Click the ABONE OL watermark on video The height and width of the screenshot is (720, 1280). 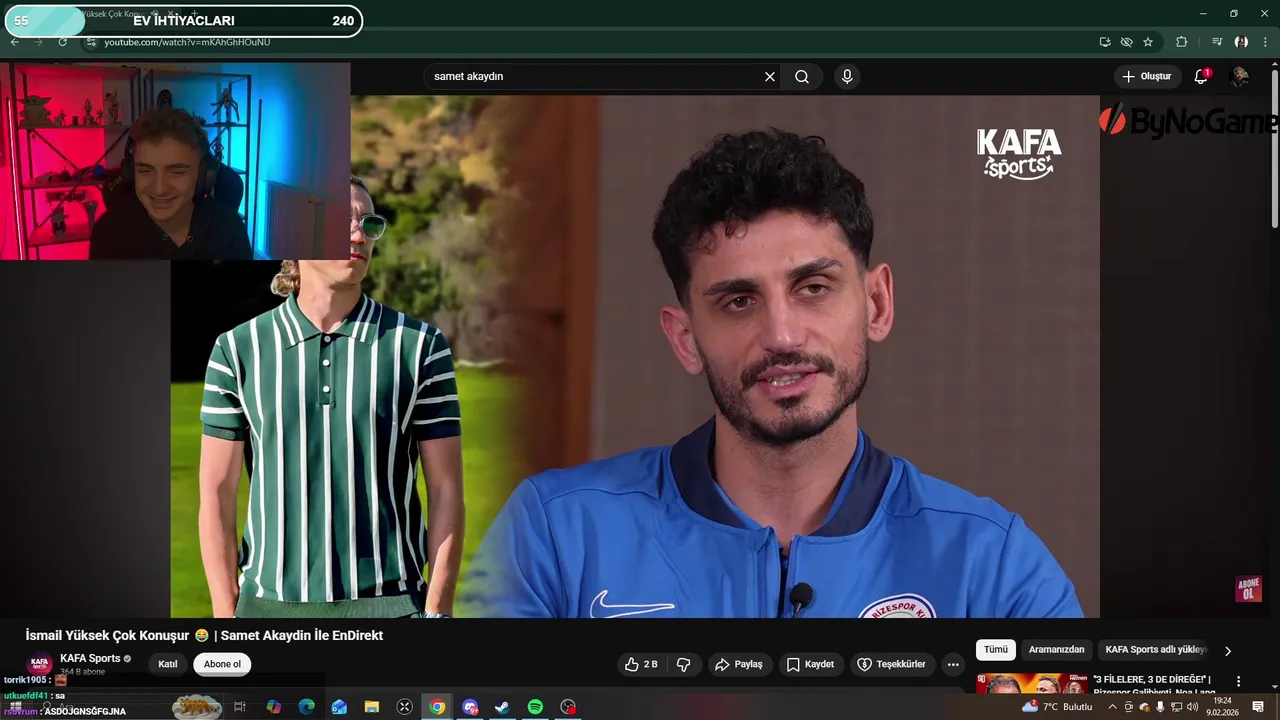tap(1248, 589)
